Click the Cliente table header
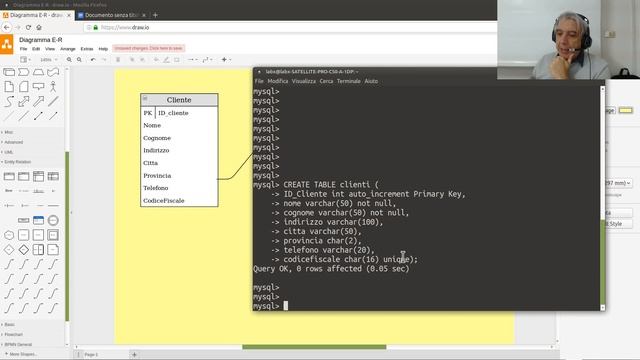The image size is (640, 360). [x=179, y=100]
